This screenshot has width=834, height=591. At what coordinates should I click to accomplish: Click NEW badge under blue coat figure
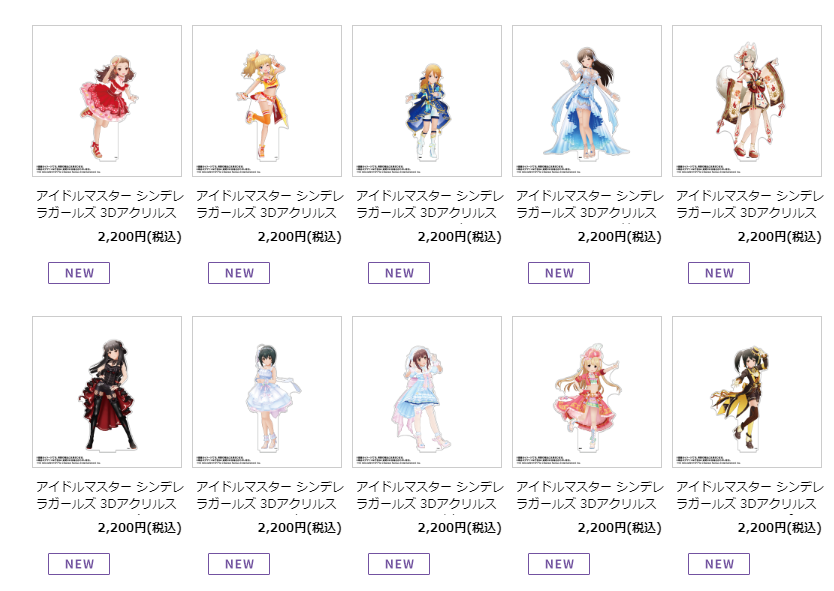[399, 273]
